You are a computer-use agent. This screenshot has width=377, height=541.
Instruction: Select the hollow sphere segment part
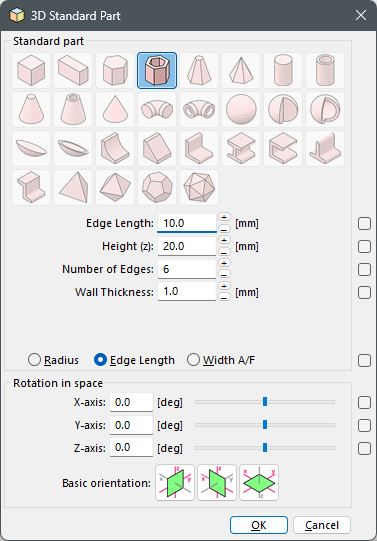(x=325, y=109)
